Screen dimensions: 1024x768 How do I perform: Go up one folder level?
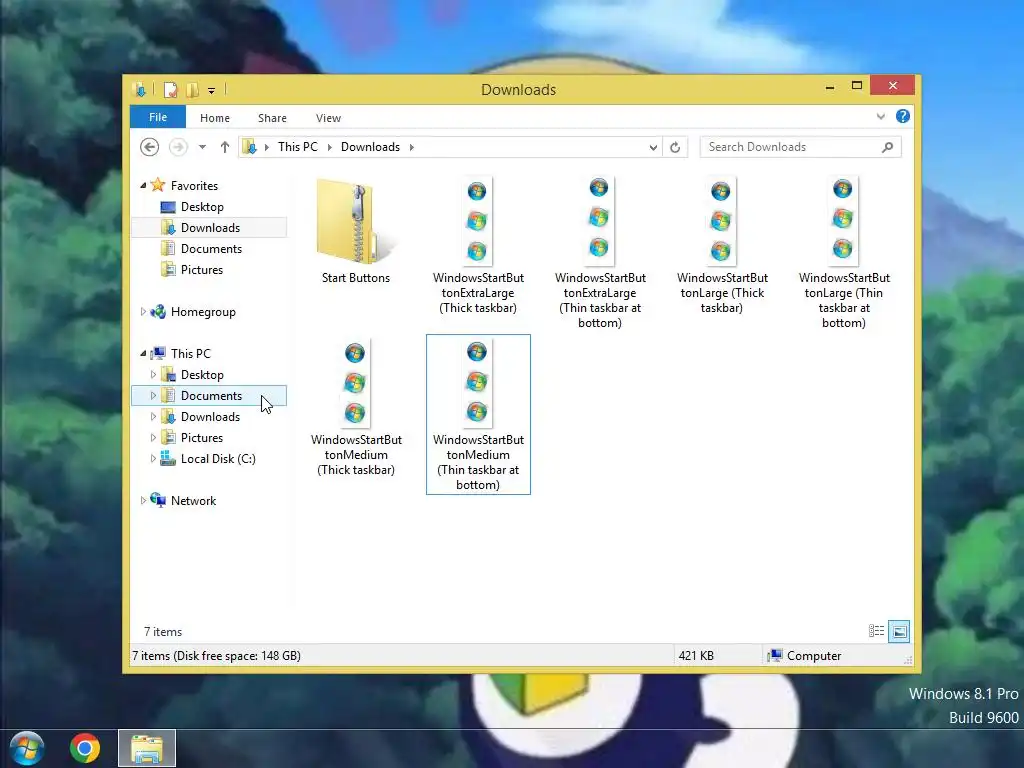(x=225, y=147)
